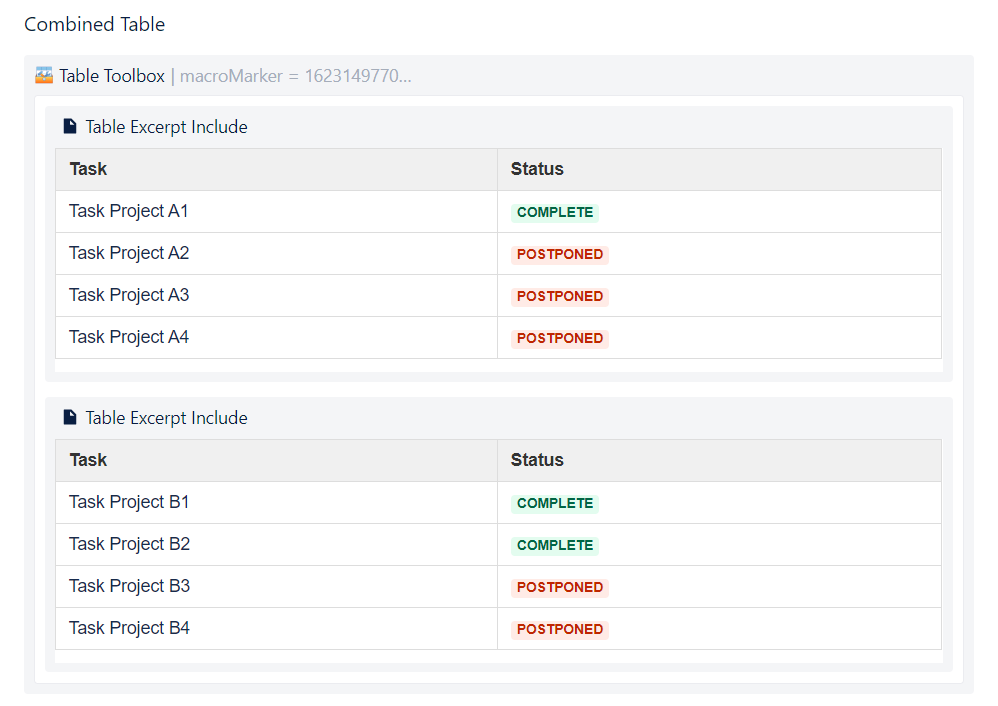Click the POSTPONED status badge for A2

click(x=560, y=255)
